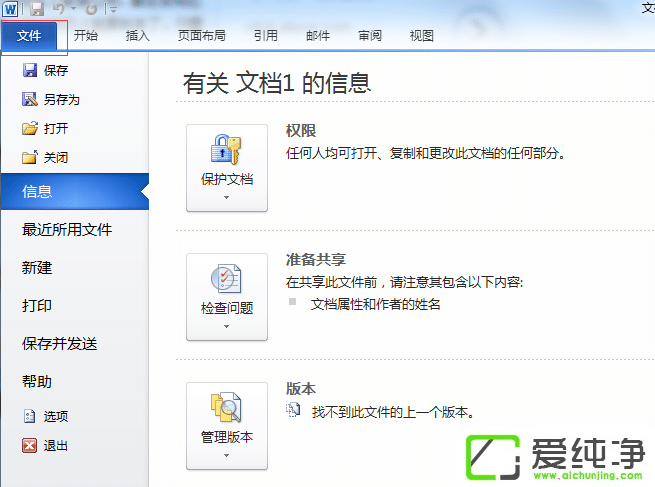Click 保存 (Save) in the sidebar
Screen dimensions: 655x487
[x=55, y=70]
